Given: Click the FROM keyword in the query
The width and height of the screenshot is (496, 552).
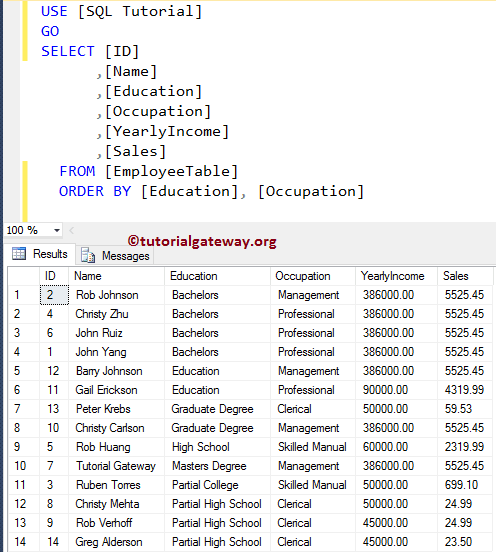Looking at the screenshot, I should click(x=77, y=171).
